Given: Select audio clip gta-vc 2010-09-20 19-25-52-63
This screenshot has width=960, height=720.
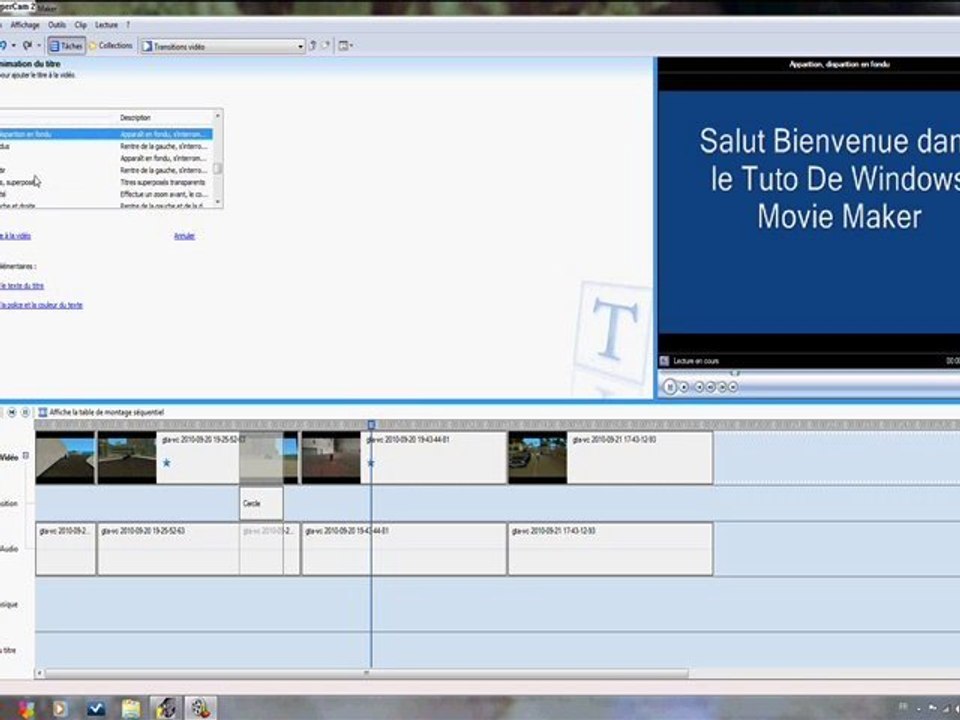Looking at the screenshot, I should click(x=169, y=549).
